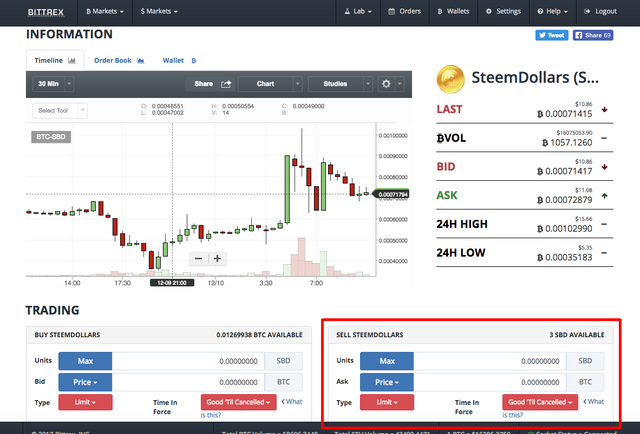The height and width of the screenshot is (434, 640).
Task: Click the current price marker on chart axis
Action: [391, 194]
